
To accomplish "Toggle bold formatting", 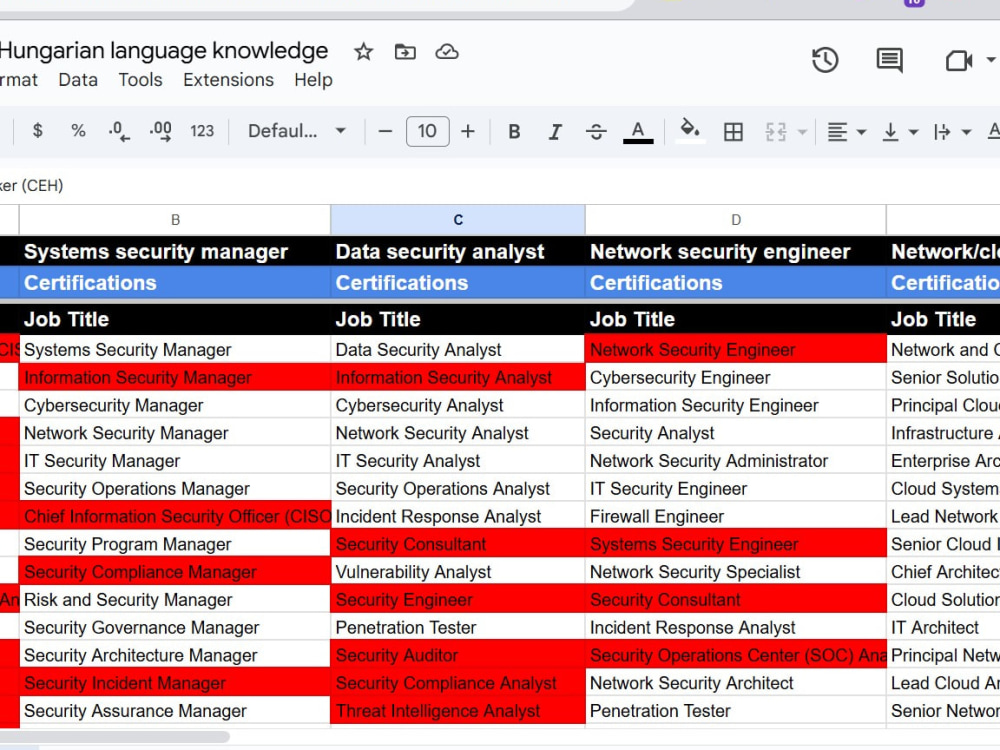I will pyautogui.click(x=514, y=131).
